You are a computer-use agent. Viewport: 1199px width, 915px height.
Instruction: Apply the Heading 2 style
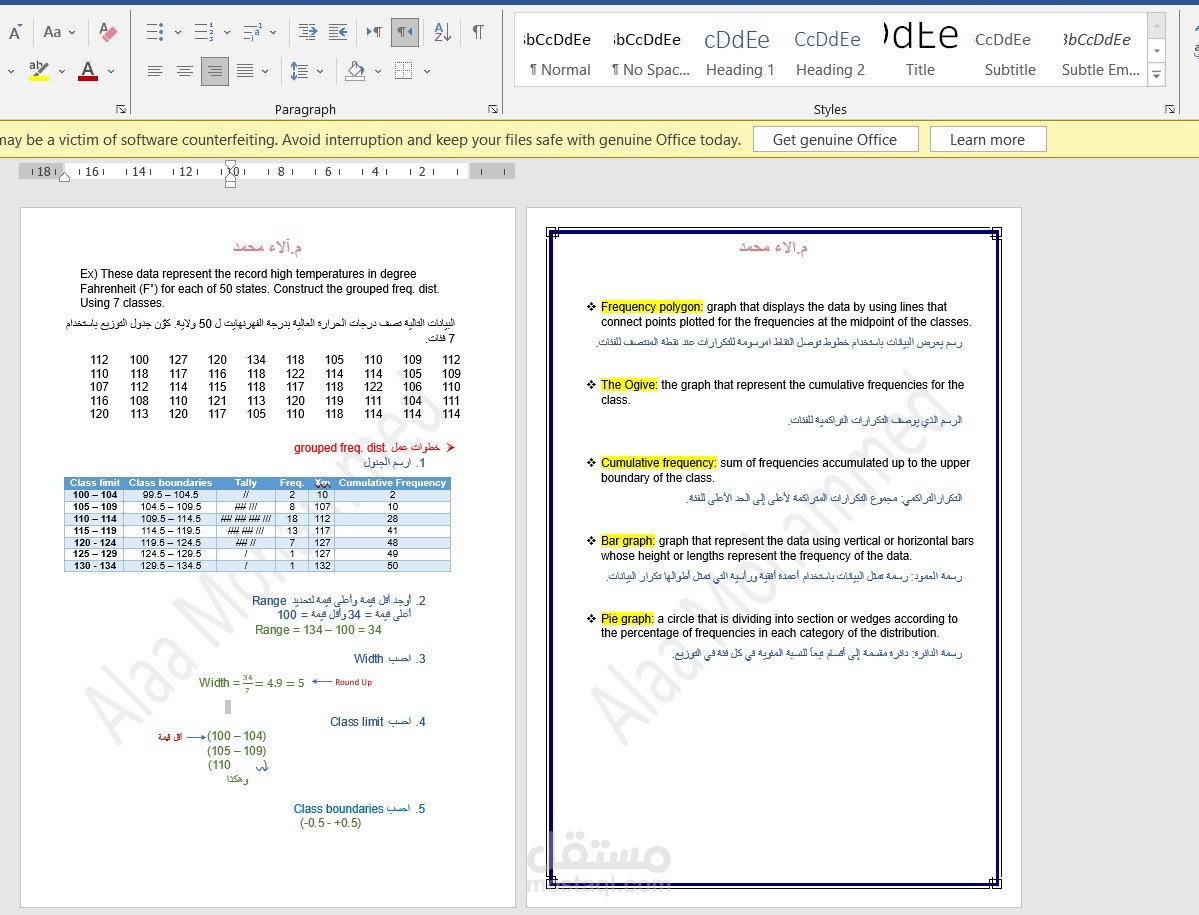point(830,52)
